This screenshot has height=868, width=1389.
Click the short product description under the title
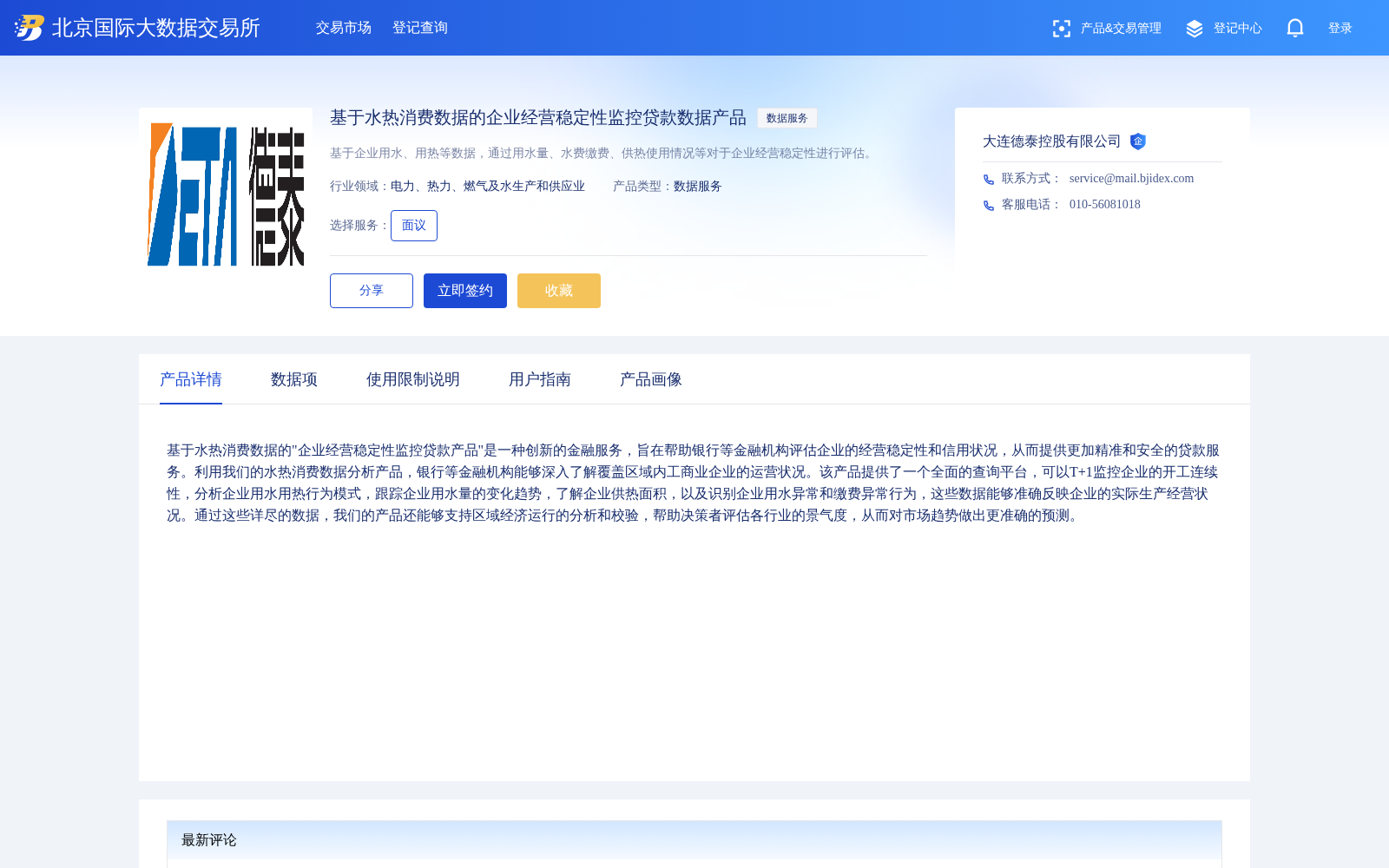602,153
